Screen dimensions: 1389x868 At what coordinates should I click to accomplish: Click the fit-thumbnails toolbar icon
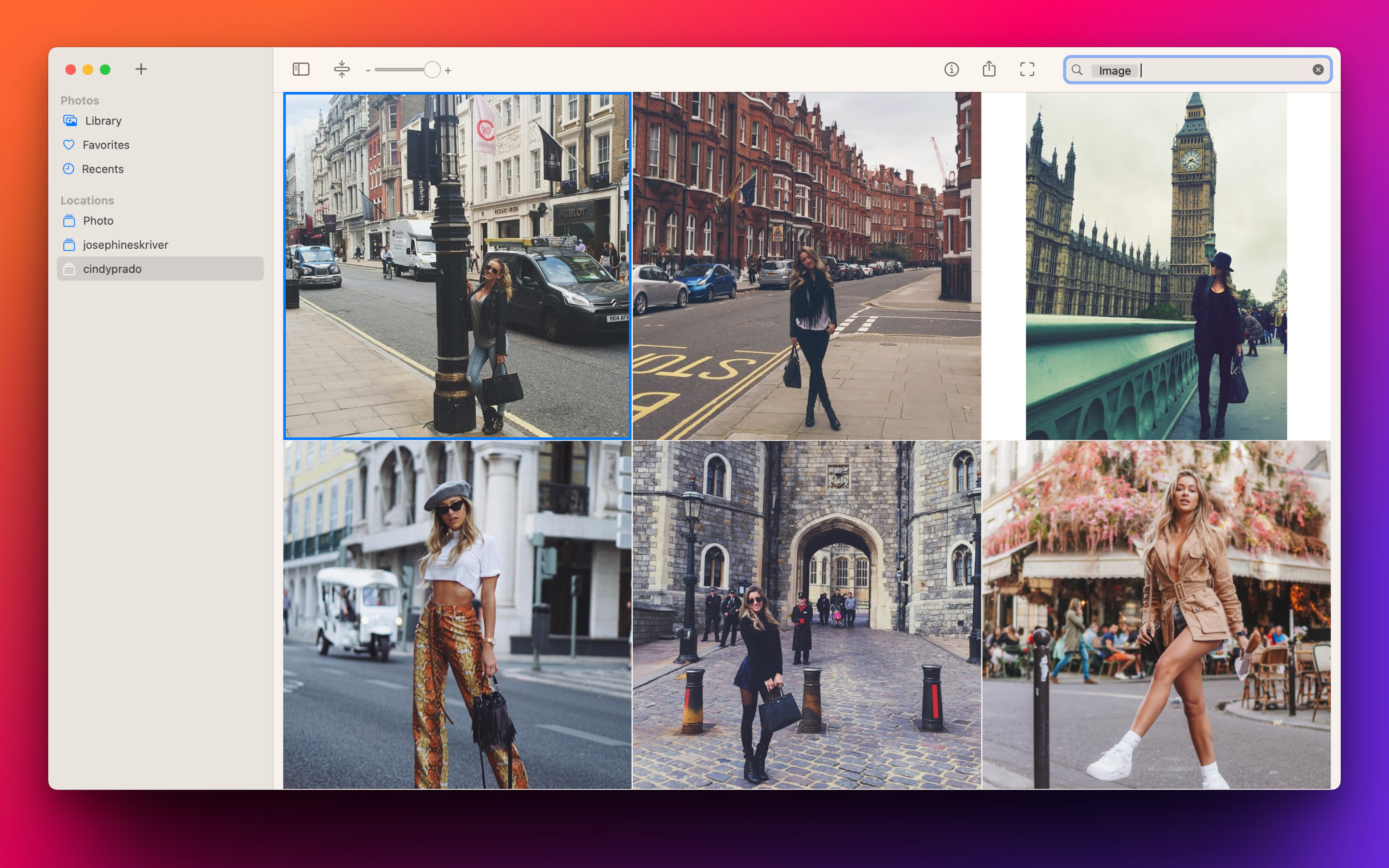tap(342, 69)
